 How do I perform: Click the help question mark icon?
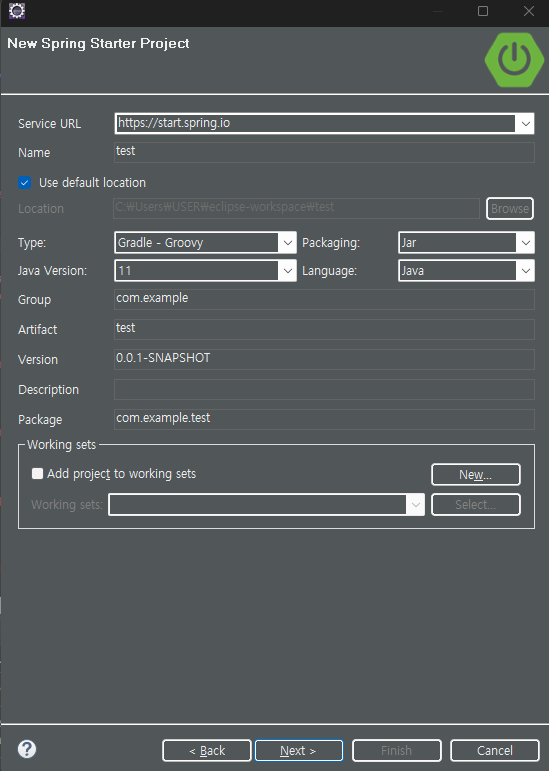(27, 749)
